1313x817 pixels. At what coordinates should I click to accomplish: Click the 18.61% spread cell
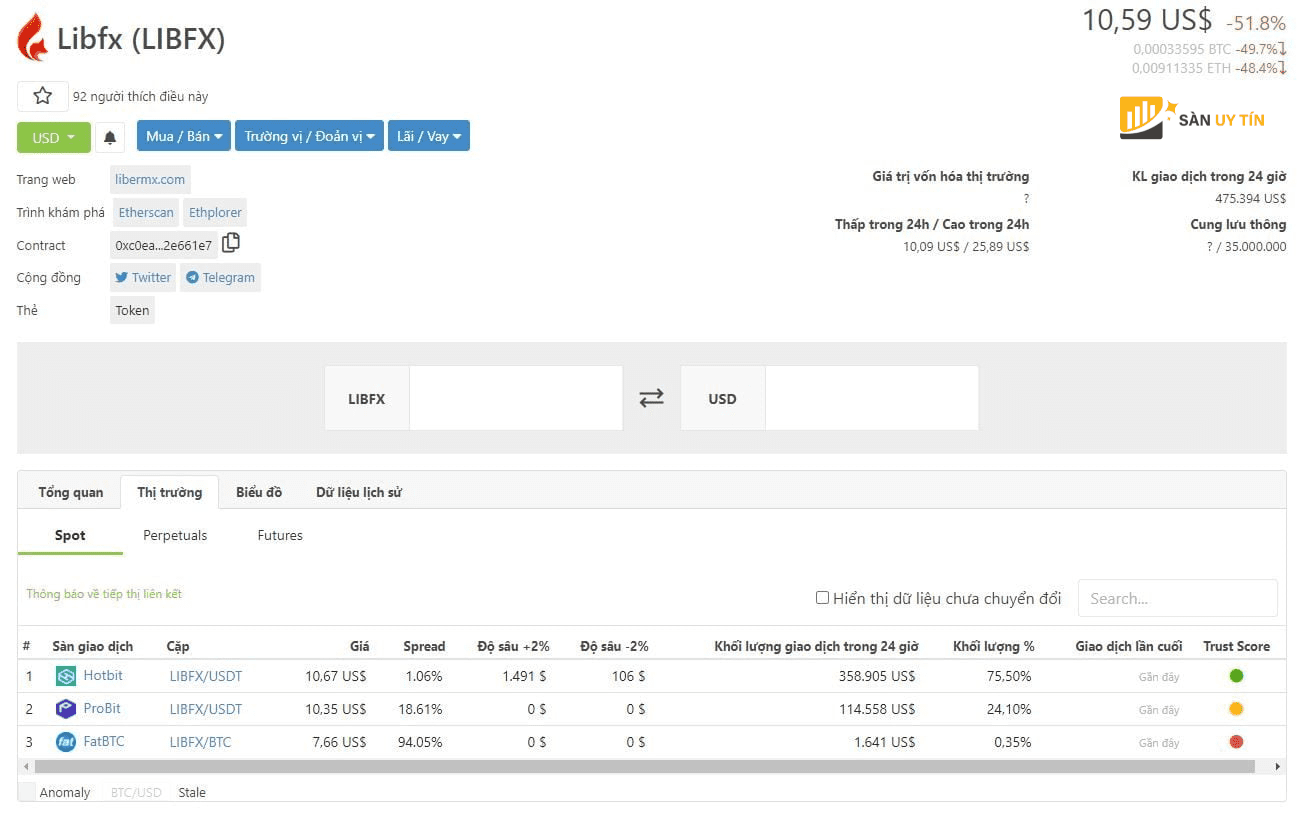420,709
